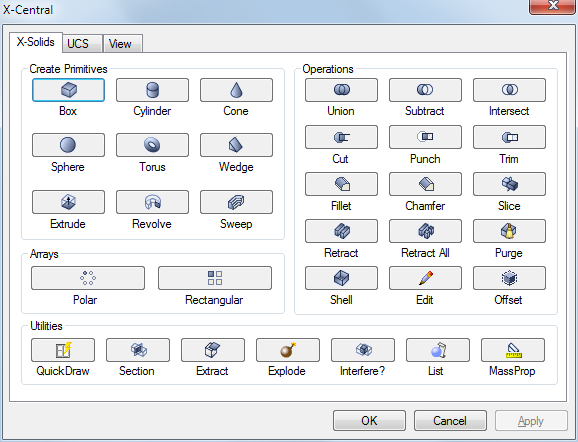Switch to the UCS tab
This screenshot has height=442, width=578.
(83, 43)
